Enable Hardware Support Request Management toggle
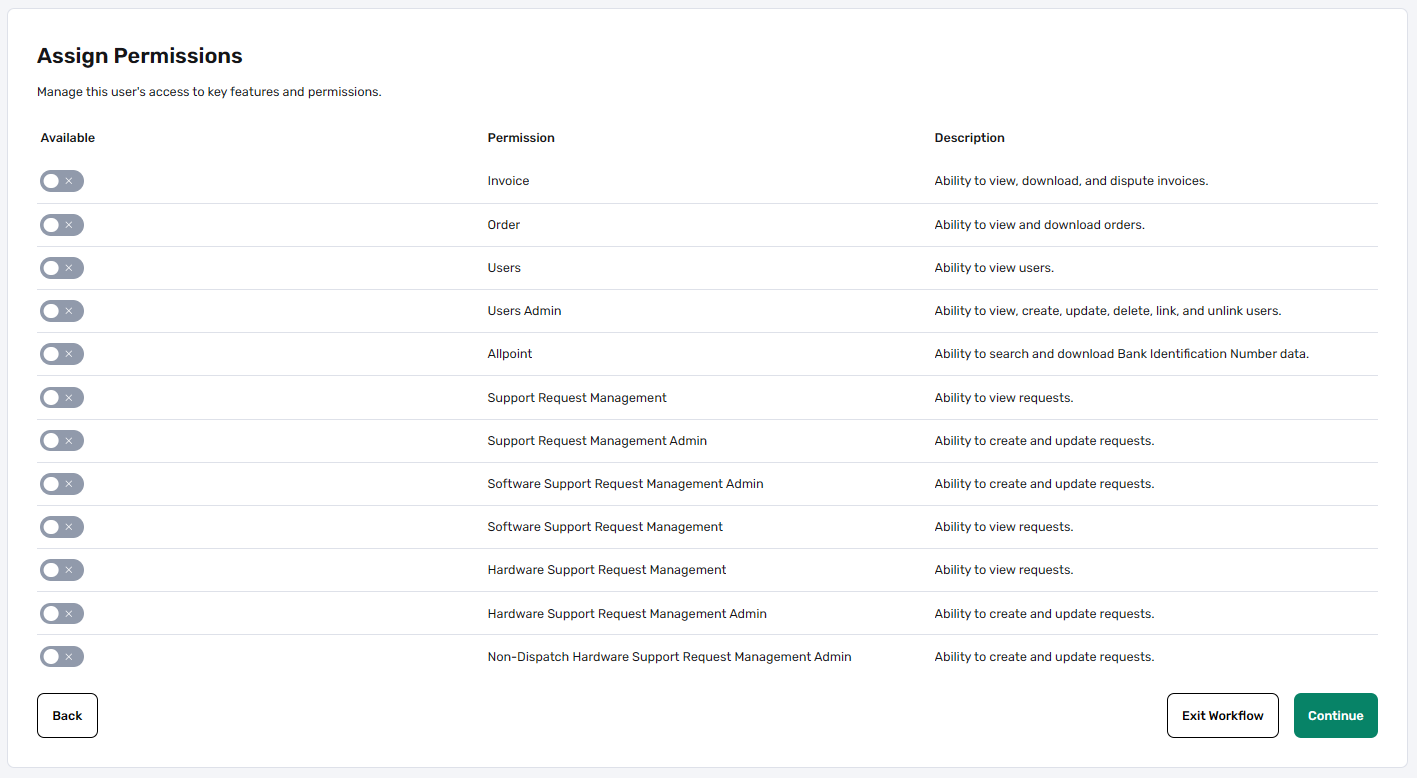This screenshot has height=778, width=1417. pyautogui.click(x=62, y=570)
